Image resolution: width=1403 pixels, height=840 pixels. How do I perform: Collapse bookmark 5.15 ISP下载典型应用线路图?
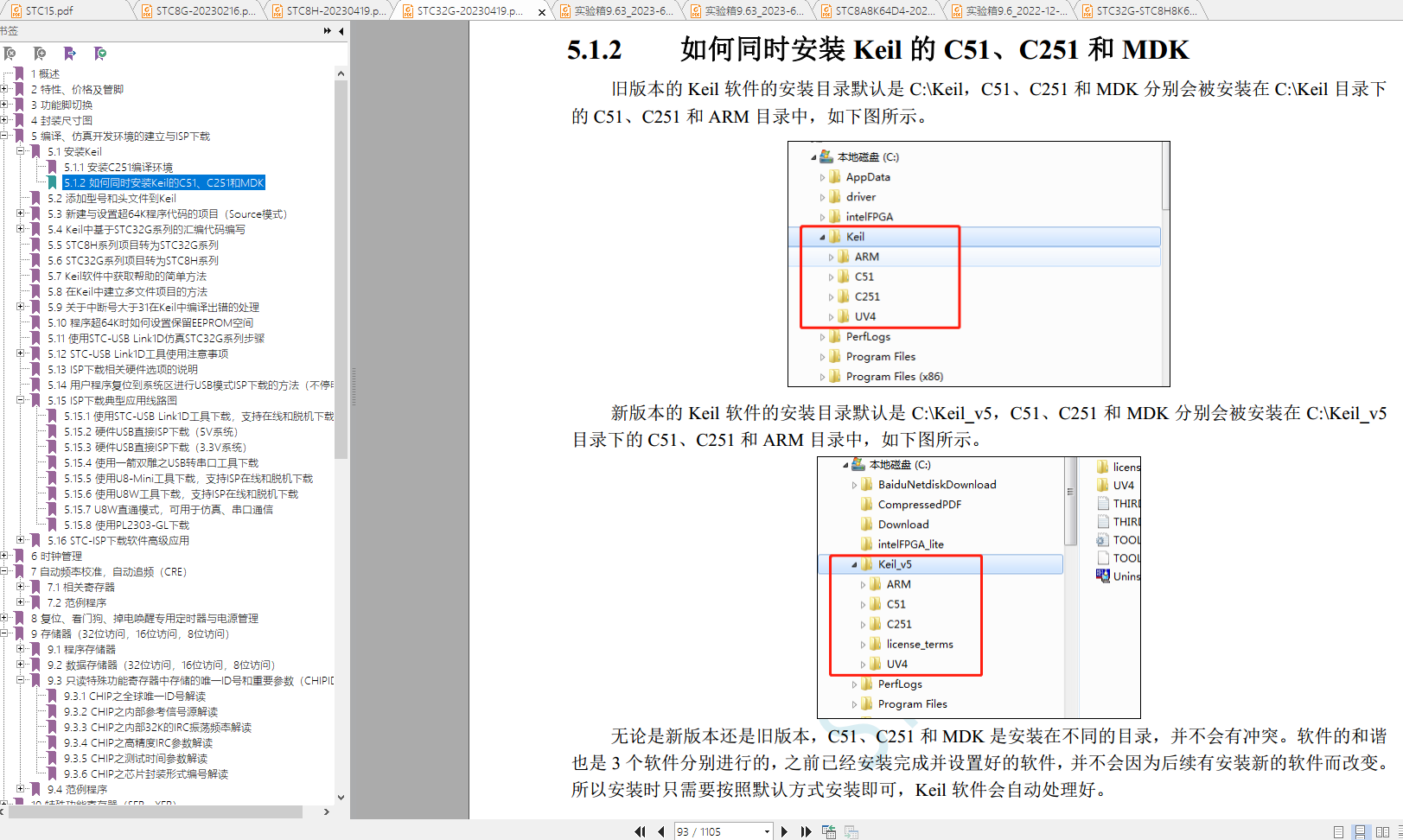(x=21, y=400)
